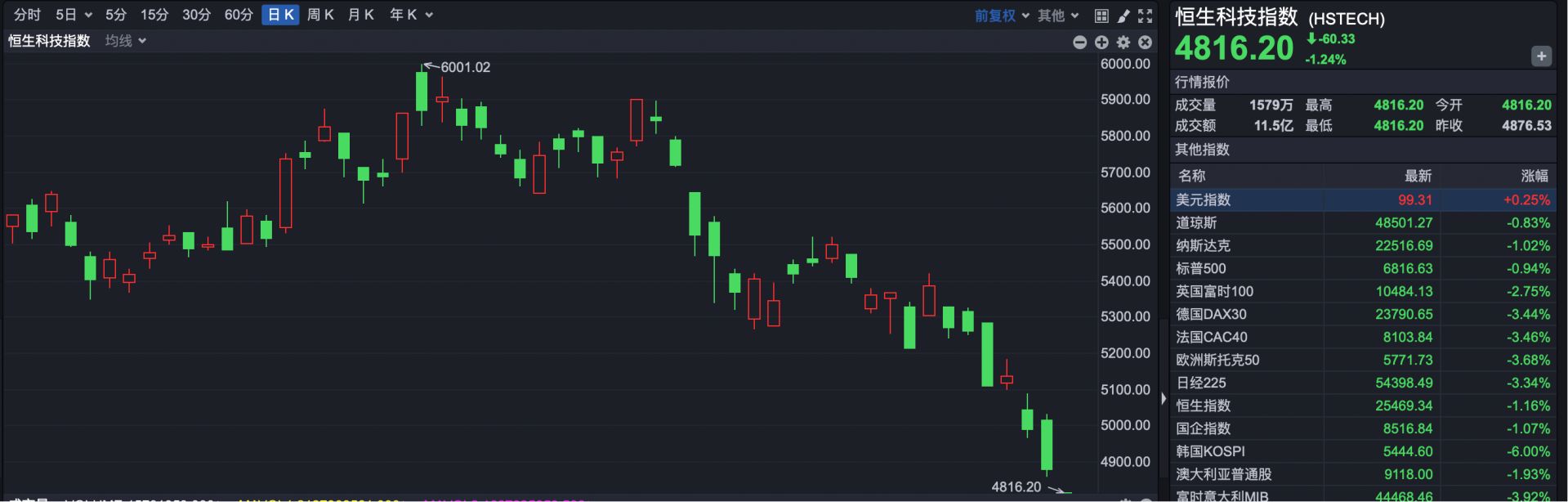Add 恒生科技指数 to watchlist via plus
This screenshot has height=502, width=1568.
[1541, 56]
